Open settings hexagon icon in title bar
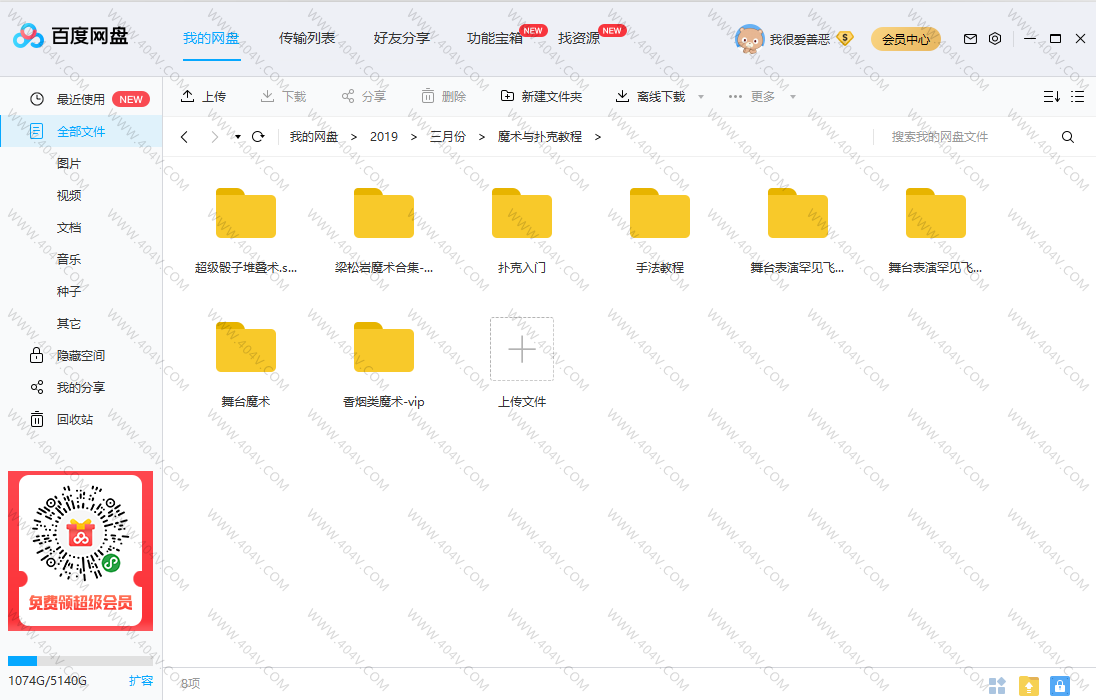This screenshot has width=1096, height=700. click(995, 39)
